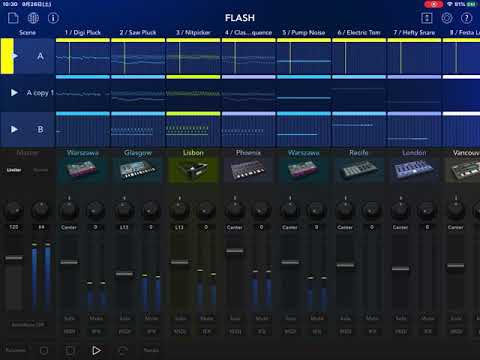Adjust the master volume fader
The height and width of the screenshot is (360, 480).
[x=14, y=258]
